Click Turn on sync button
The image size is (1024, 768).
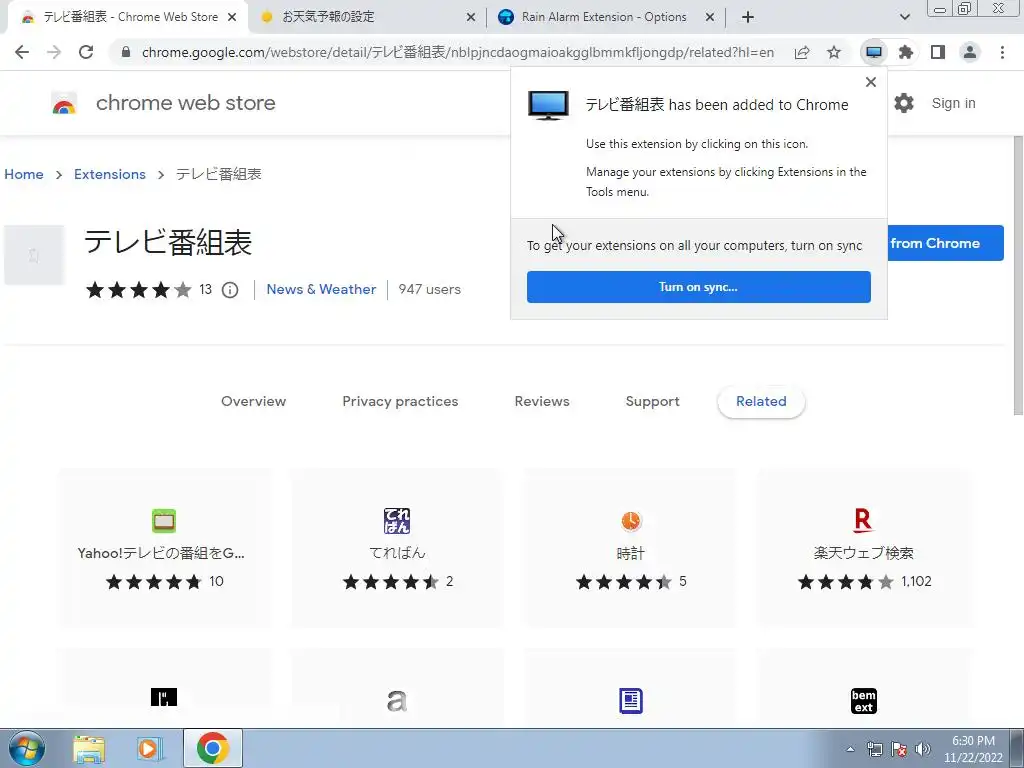(698, 287)
